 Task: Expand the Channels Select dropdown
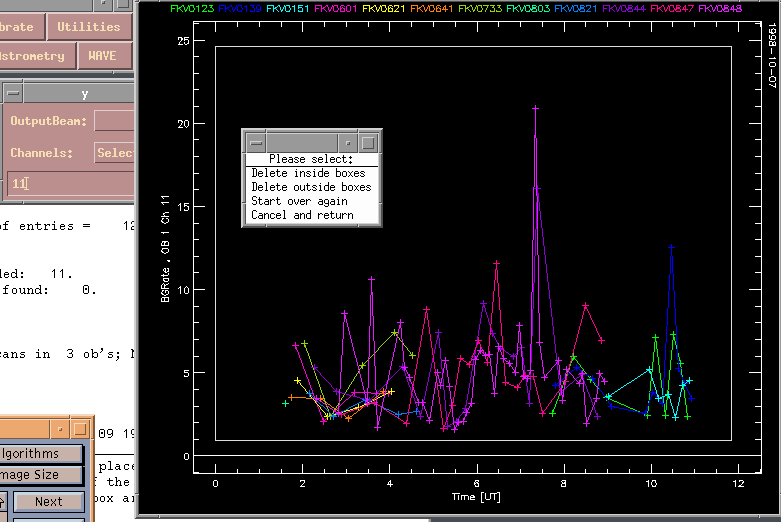click(x=115, y=153)
